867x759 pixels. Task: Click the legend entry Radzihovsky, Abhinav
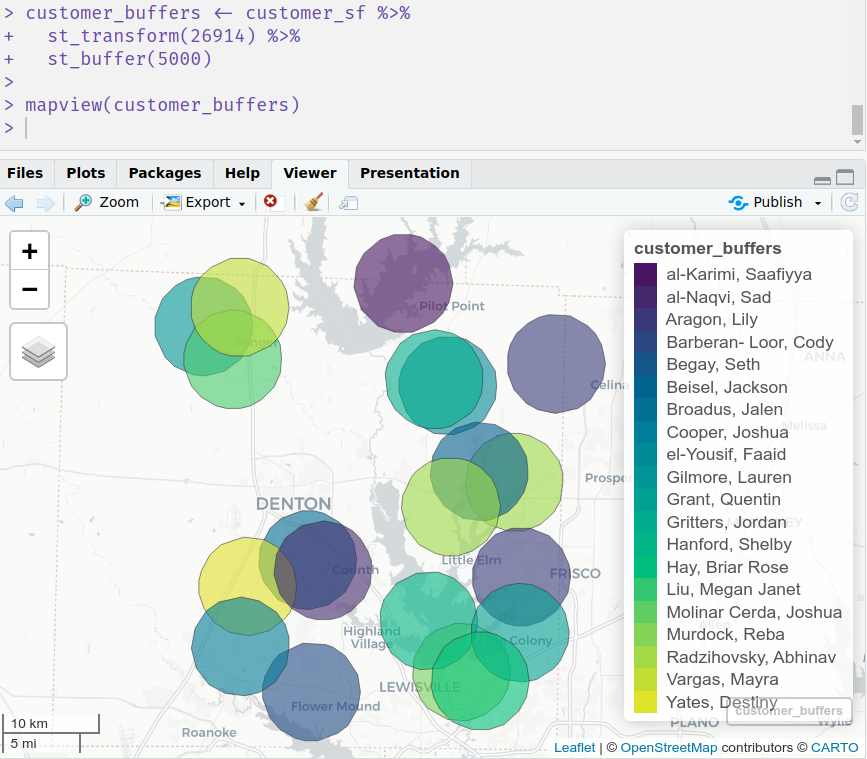click(x=751, y=657)
